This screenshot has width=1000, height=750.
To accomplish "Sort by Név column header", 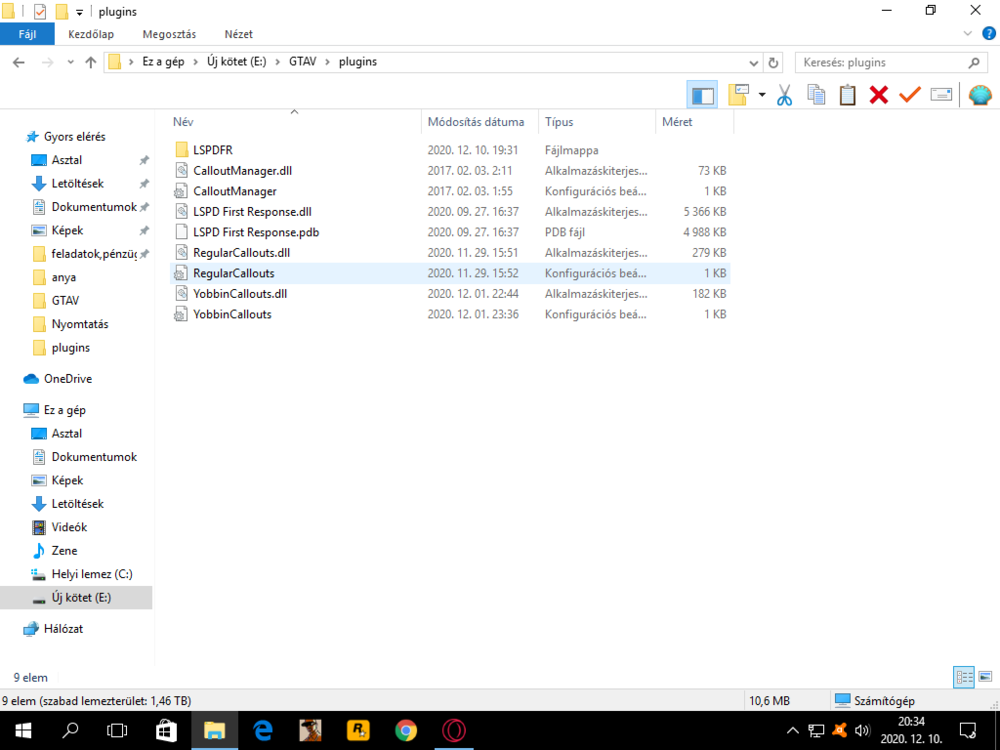I will tap(294, 122).
